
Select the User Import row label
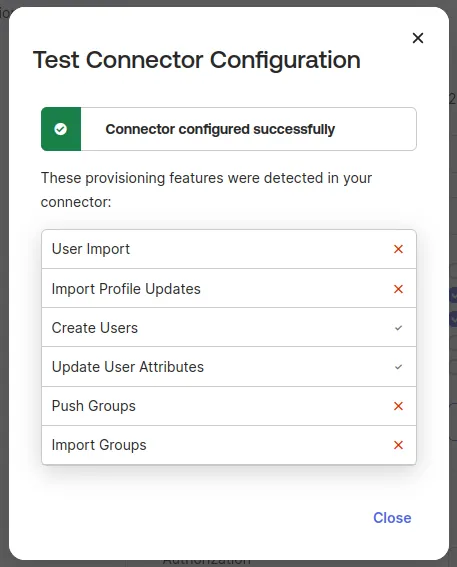pyautogui.click(x=91, y=249)
